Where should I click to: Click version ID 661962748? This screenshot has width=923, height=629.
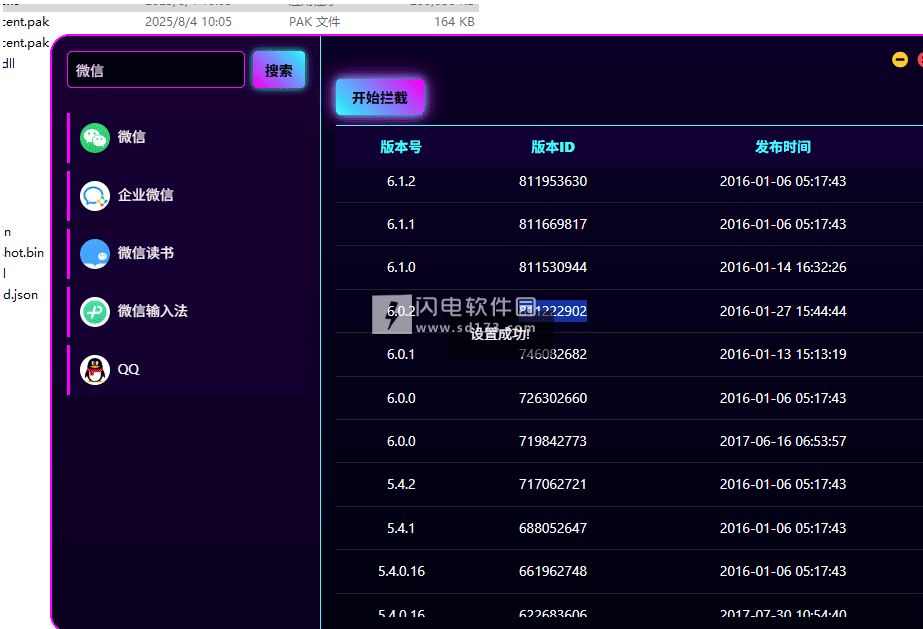pos(553,571)
